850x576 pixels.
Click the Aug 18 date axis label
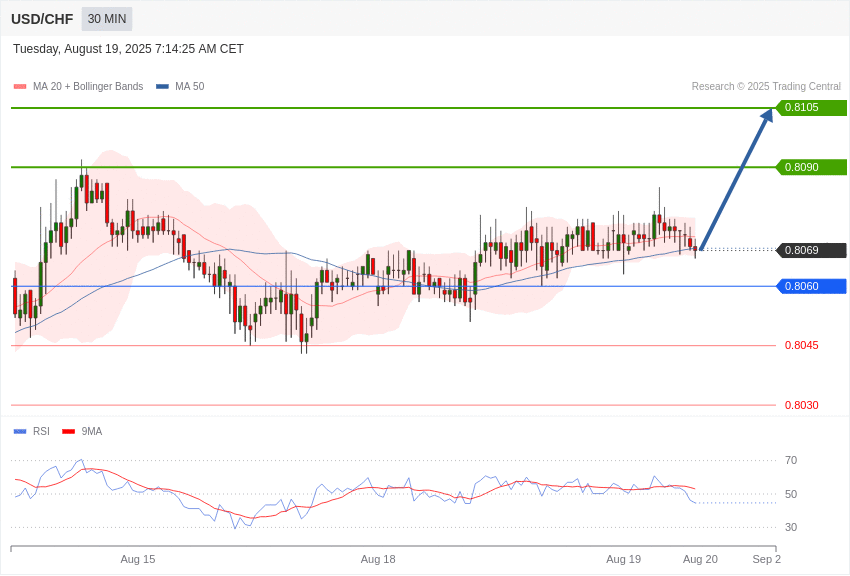click(378, 559)
